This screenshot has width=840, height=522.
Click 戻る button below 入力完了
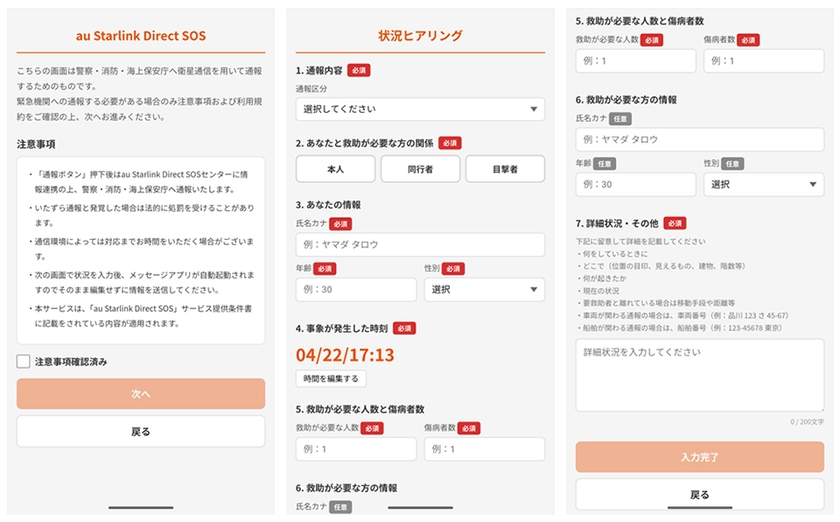(x=700, y=494)
